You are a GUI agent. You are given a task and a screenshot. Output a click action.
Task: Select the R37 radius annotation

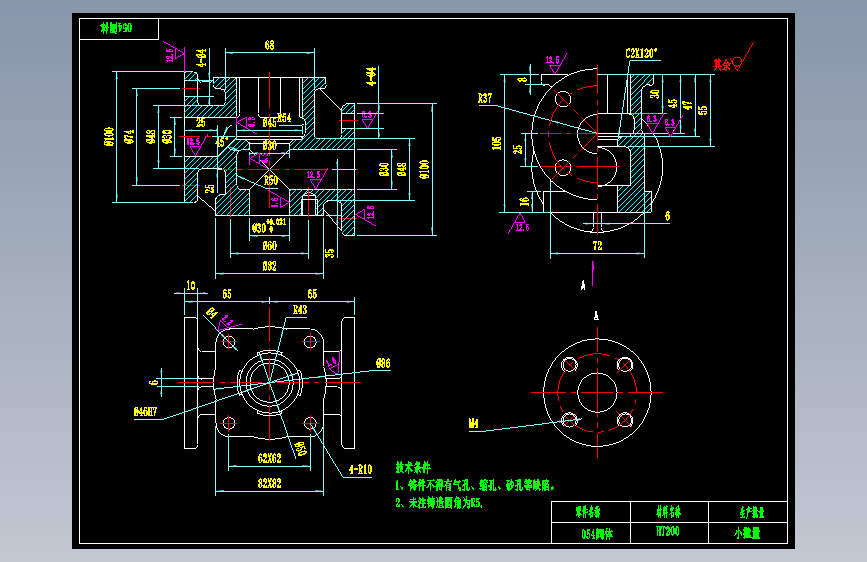[485, 98]
